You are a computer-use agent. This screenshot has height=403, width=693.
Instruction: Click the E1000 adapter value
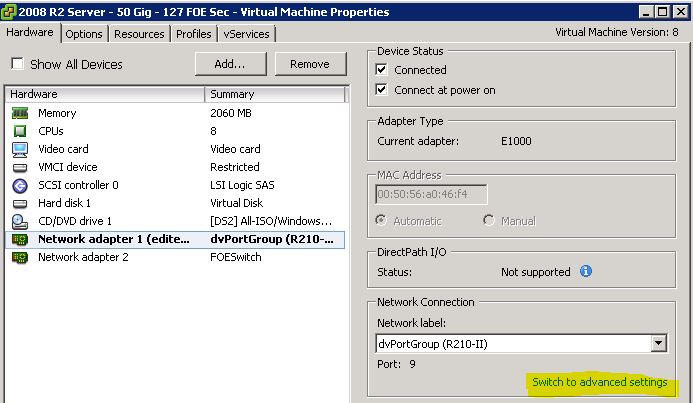tap(516, 141)
